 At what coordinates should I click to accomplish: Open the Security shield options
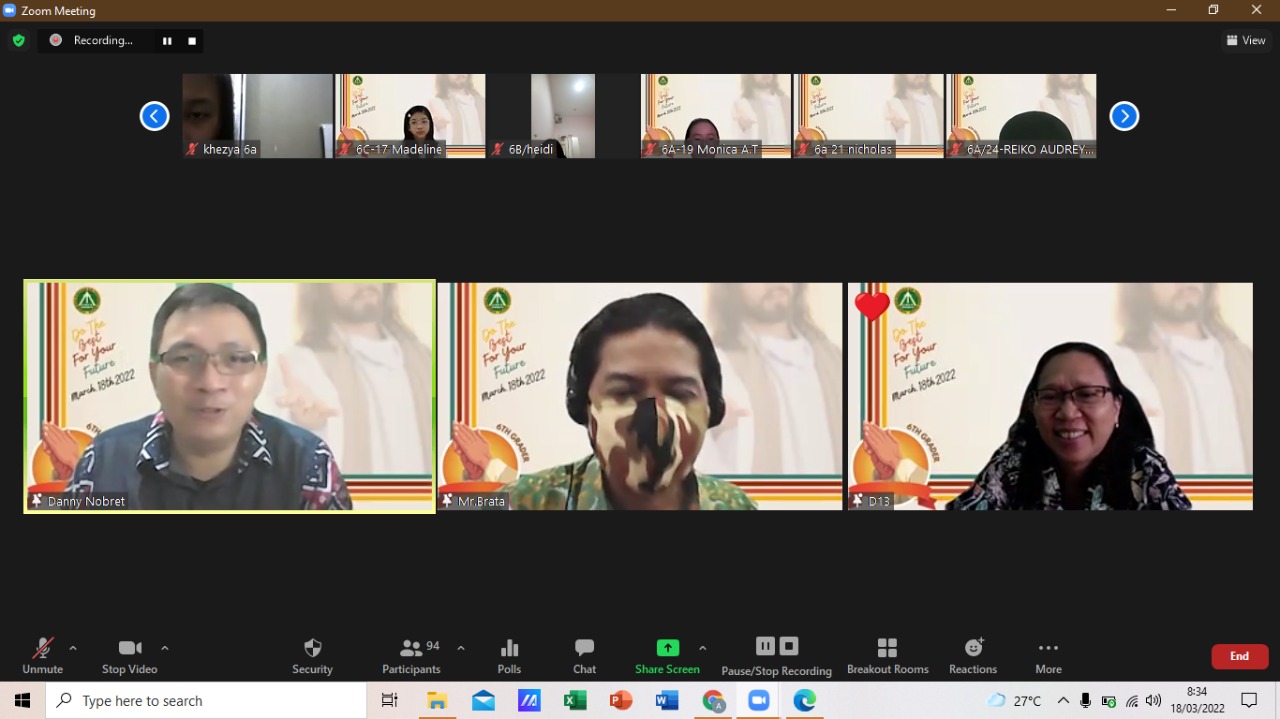pyautogui.click(x=312, y=655)
